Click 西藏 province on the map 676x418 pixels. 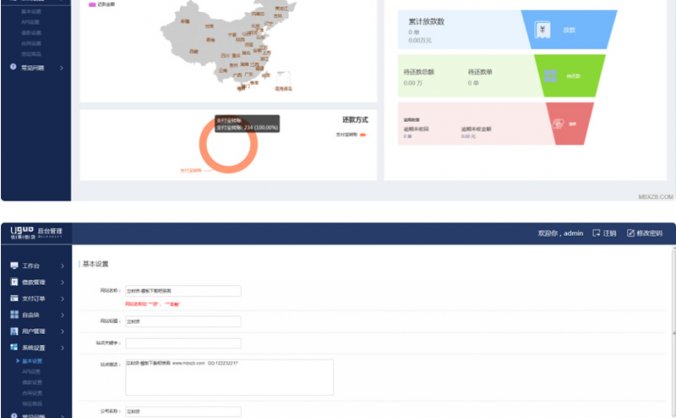(194, 51)
